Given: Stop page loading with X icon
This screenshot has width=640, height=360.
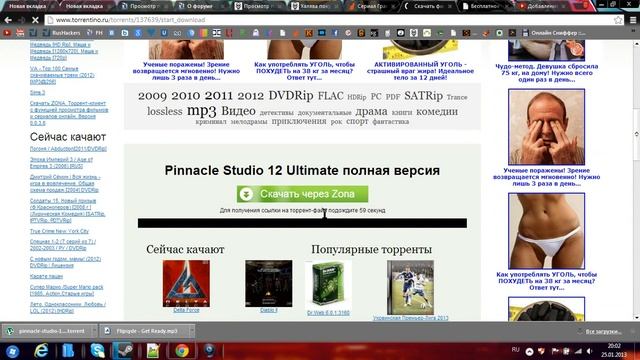Looking at the screenshot, I should pyautogui.click(x=35, y=20).
